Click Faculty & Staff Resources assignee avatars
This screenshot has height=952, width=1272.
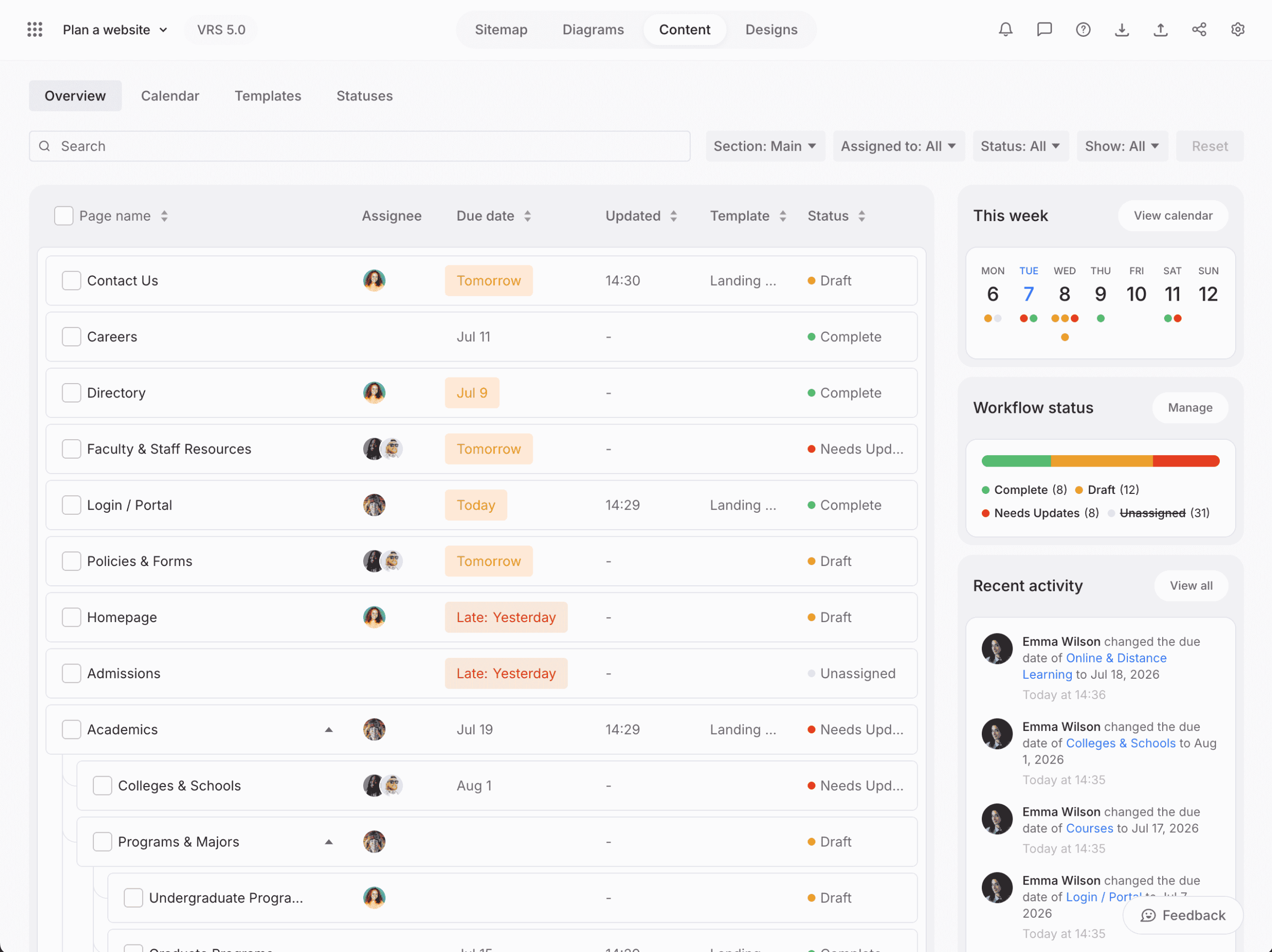(383, 449)
